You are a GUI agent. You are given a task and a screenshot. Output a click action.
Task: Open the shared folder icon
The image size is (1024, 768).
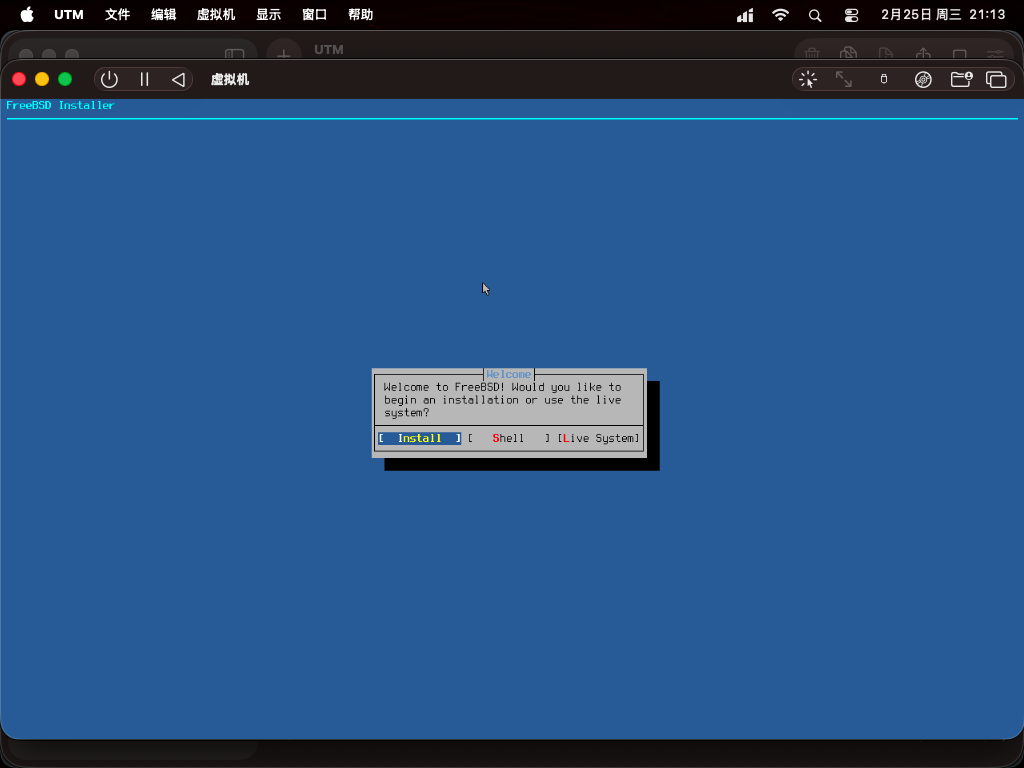(961, 80)
